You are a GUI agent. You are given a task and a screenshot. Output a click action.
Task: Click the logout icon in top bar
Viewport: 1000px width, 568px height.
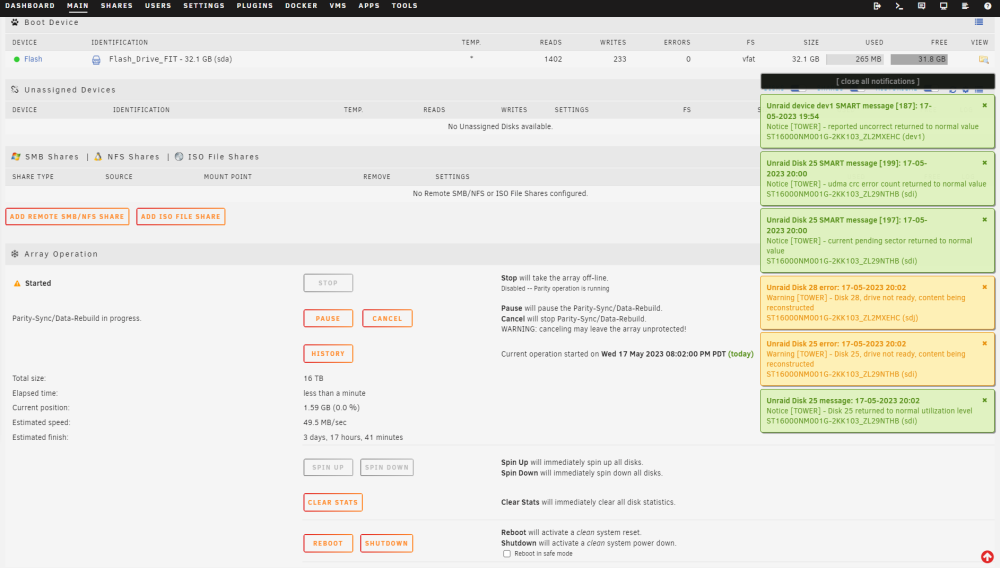[877, 6]
